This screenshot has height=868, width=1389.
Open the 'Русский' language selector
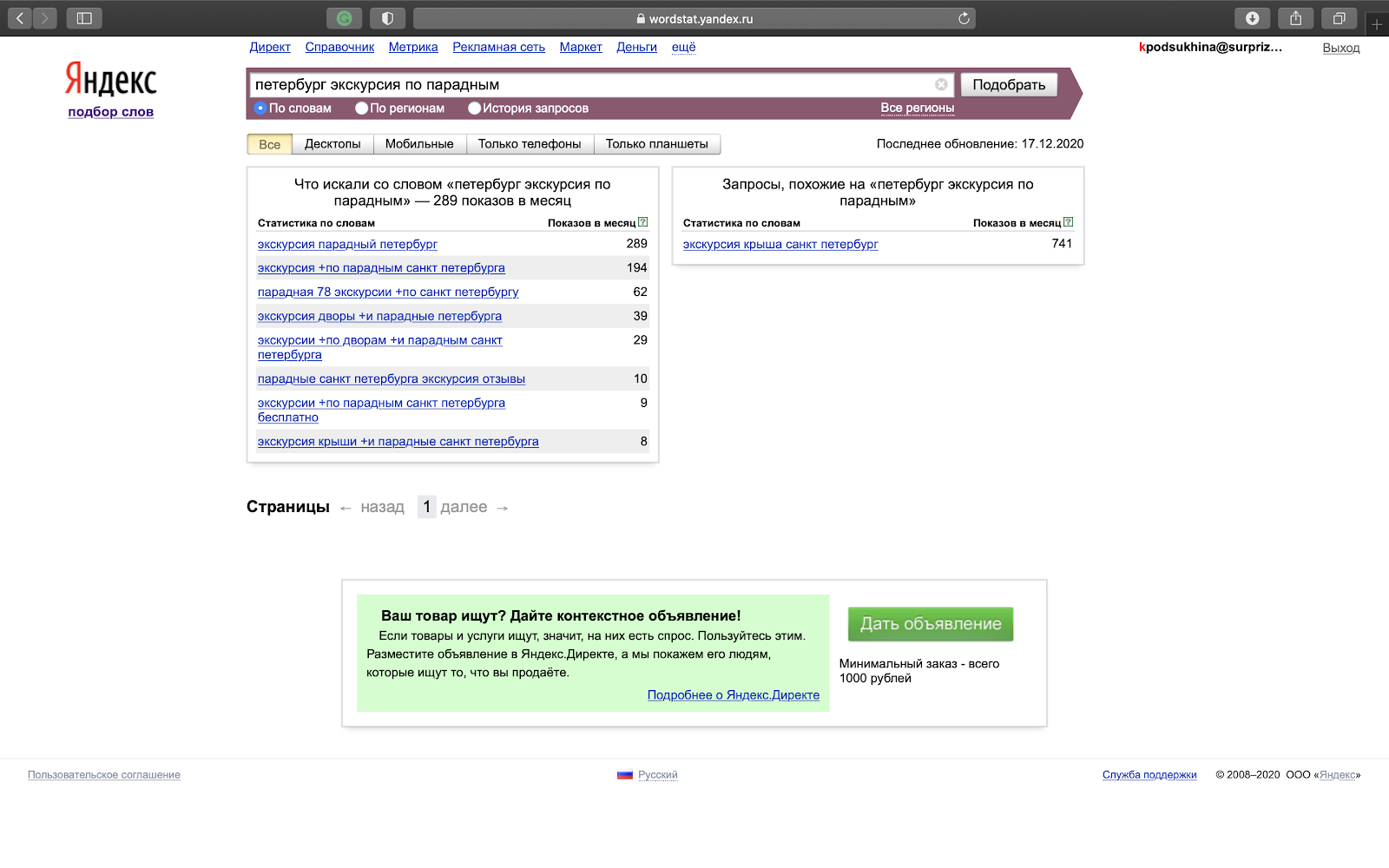[x=658, y=775]
